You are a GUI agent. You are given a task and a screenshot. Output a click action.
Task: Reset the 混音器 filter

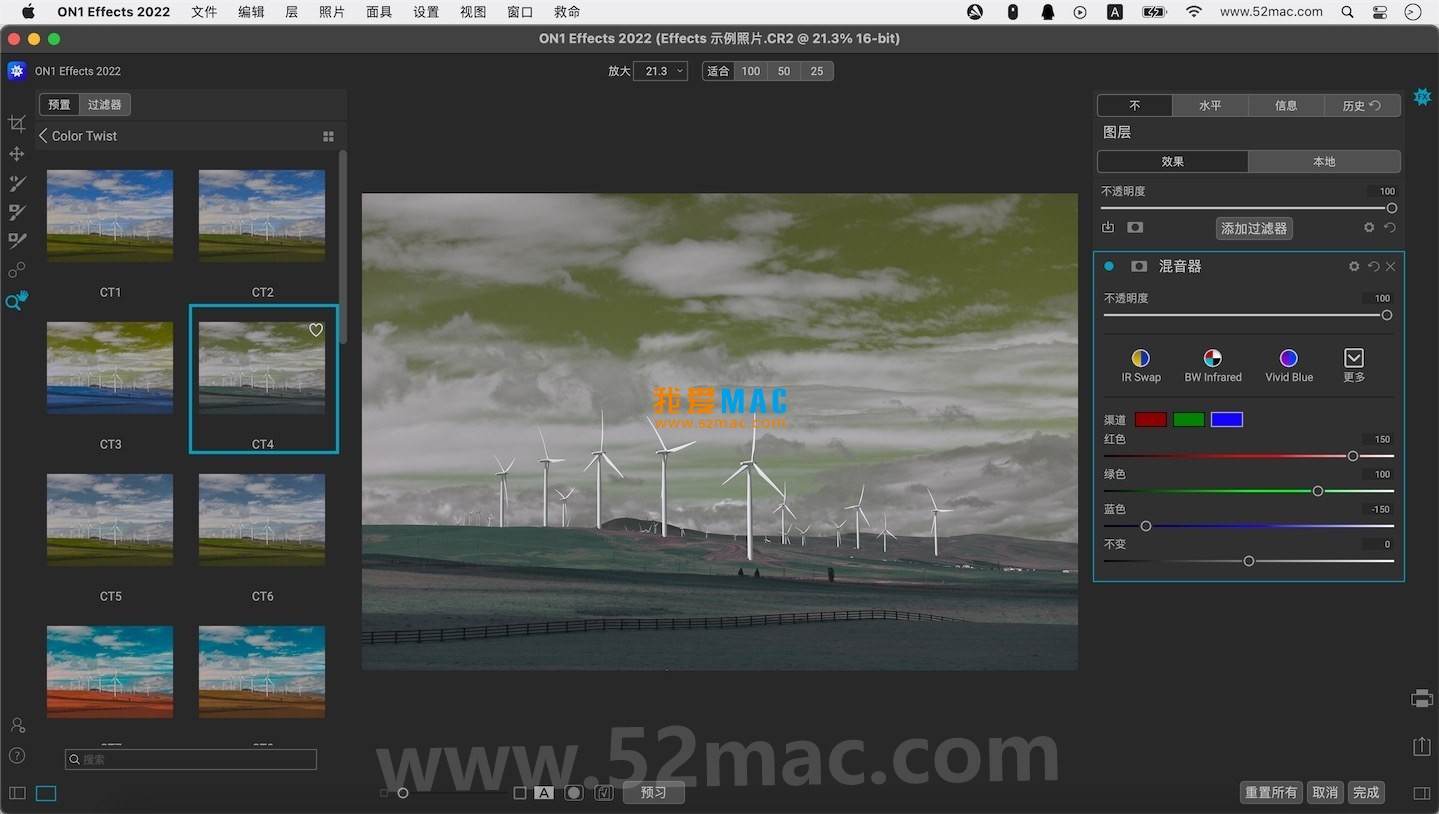tap(1373, 266)
